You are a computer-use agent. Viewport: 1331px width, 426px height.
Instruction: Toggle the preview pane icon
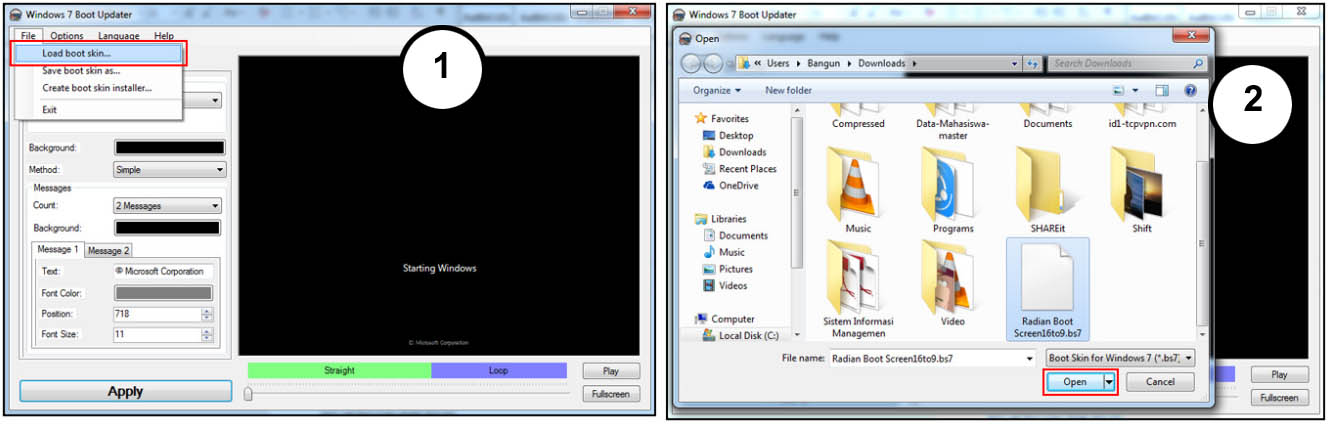pyautogui.click(x=1162, y=90)
